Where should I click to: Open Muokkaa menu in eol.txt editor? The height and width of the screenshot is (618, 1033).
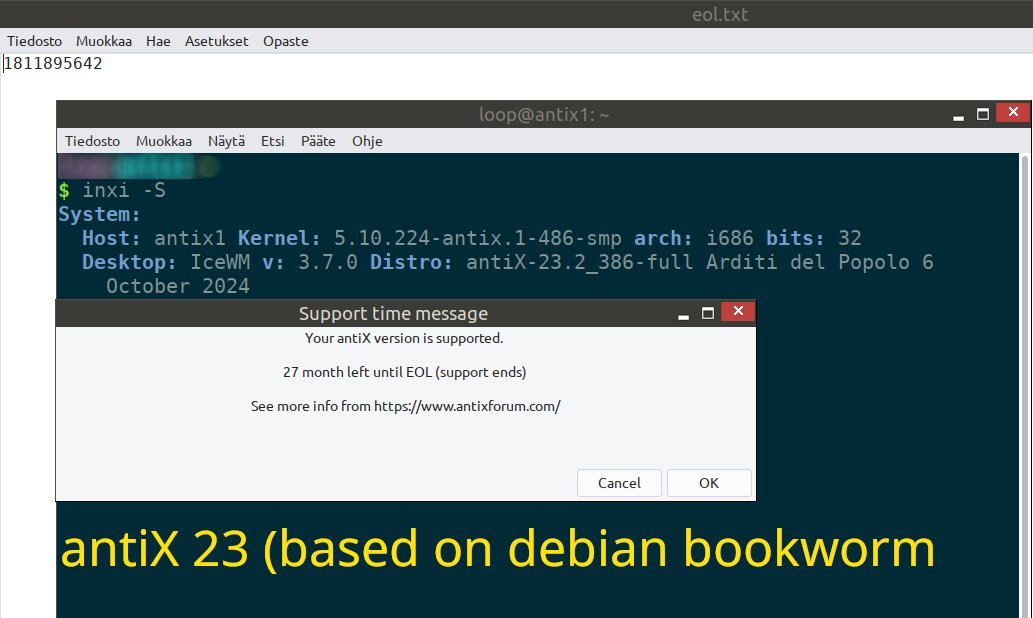[x=103, y=41]
